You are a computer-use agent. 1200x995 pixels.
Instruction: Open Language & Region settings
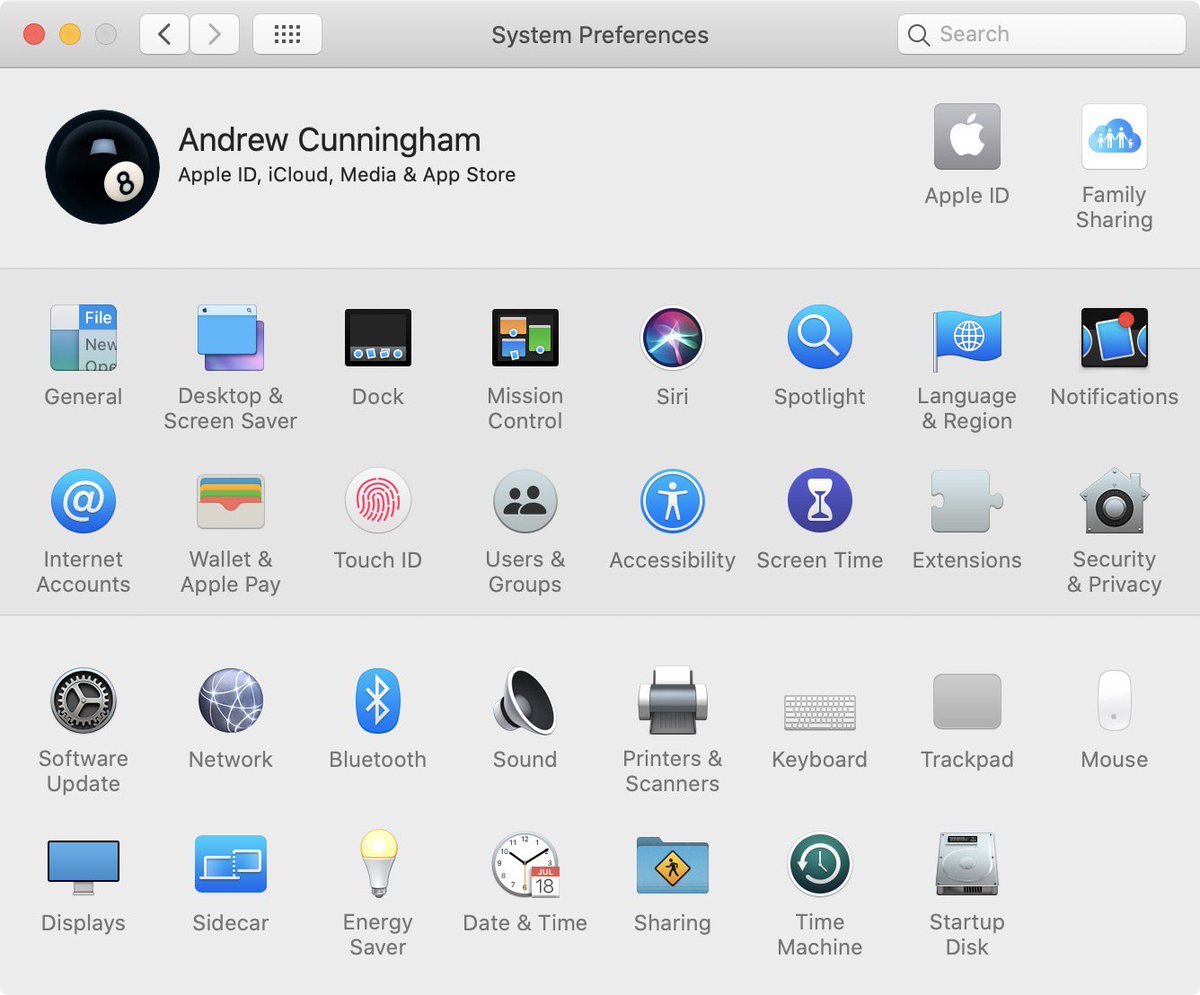click(x=967, y=340)
